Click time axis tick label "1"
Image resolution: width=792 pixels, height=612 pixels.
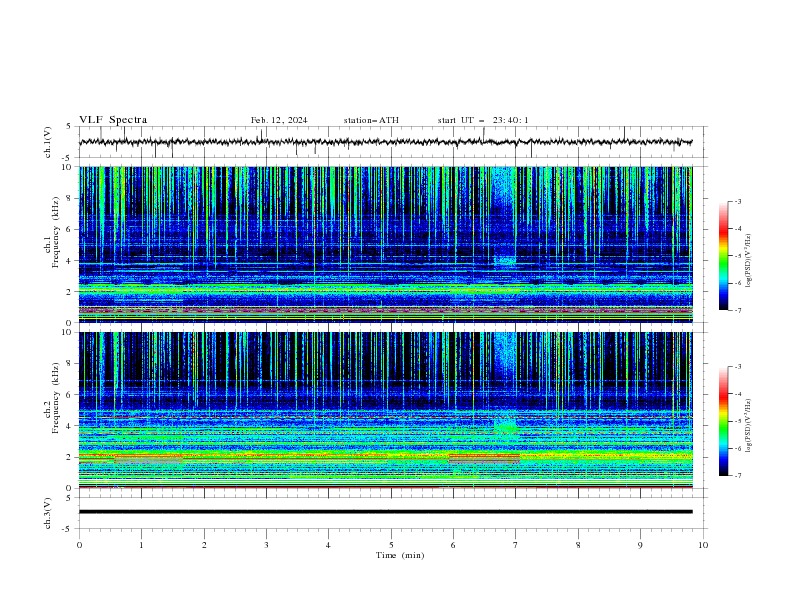coord(141,545)
